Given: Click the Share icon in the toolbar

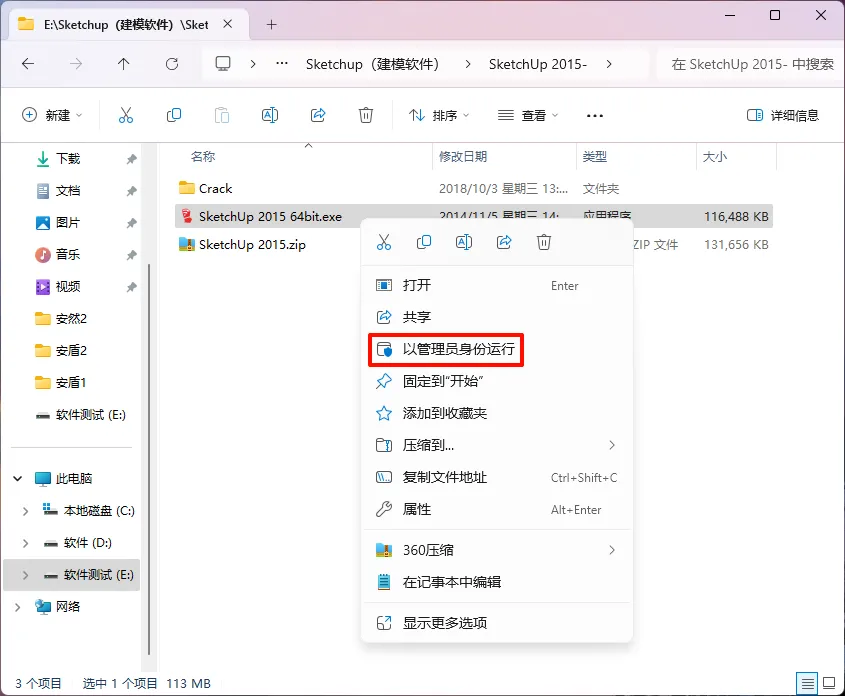Looking at the screenshot, I should (318, 115).
